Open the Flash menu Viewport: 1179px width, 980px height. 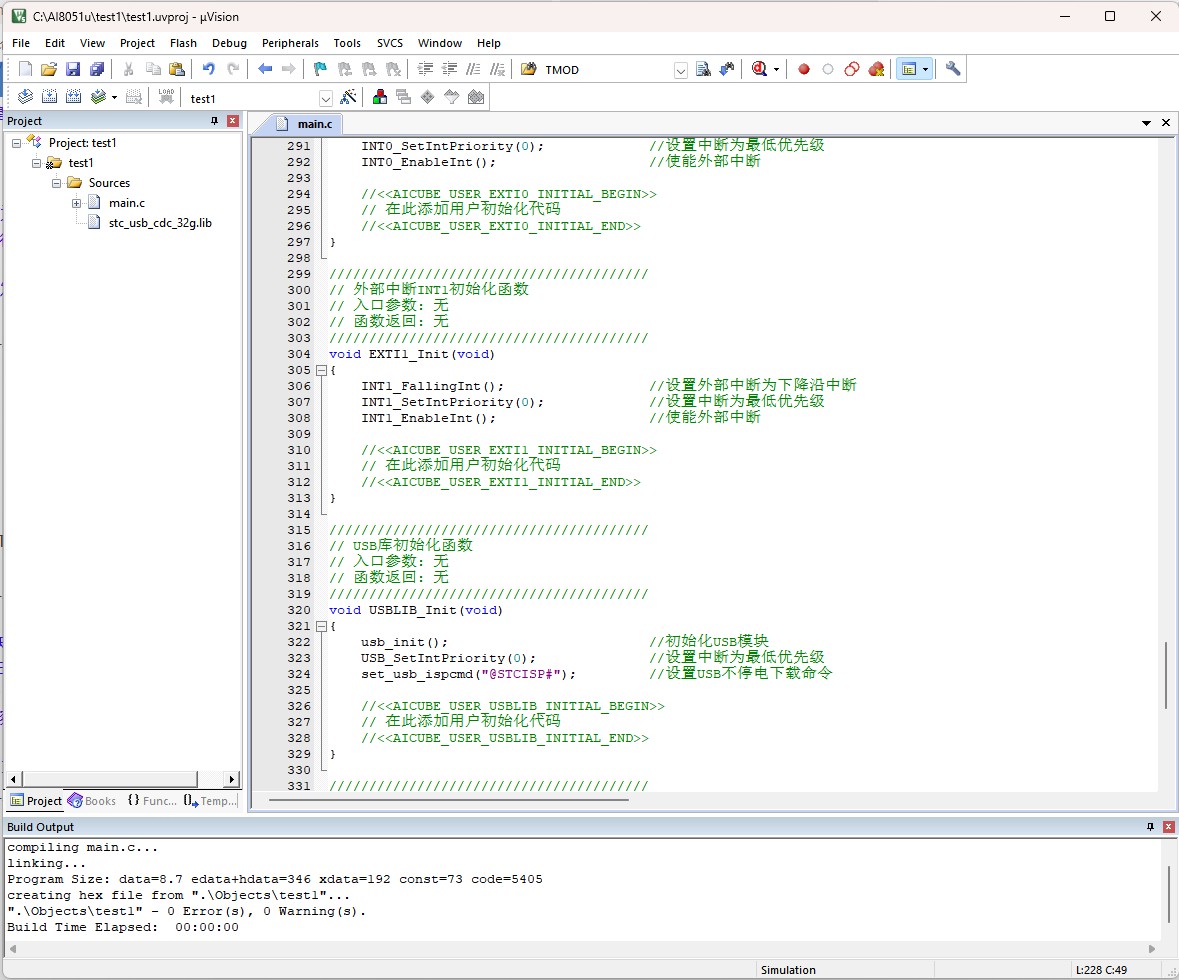(x=183, y=43)
